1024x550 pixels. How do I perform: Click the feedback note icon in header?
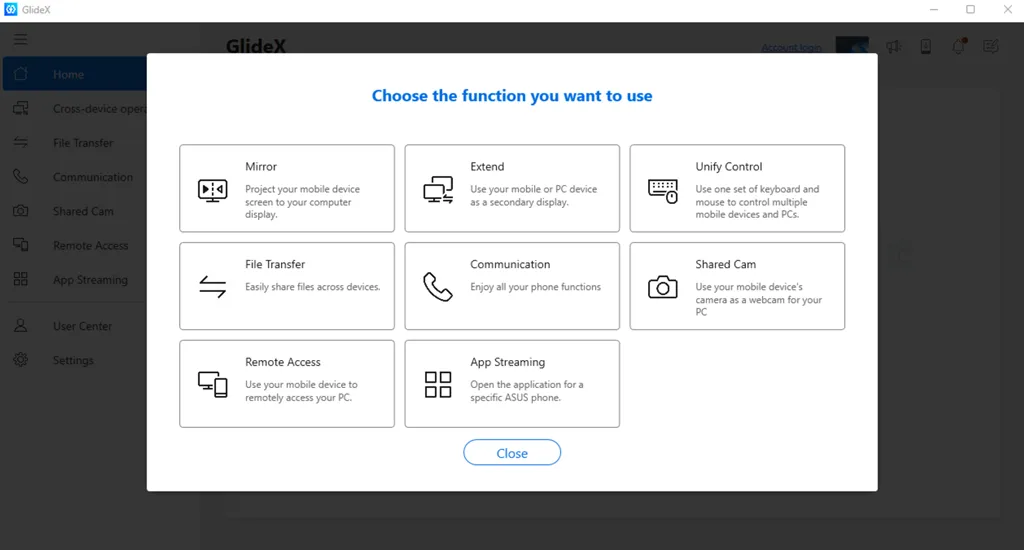[990, 47]
